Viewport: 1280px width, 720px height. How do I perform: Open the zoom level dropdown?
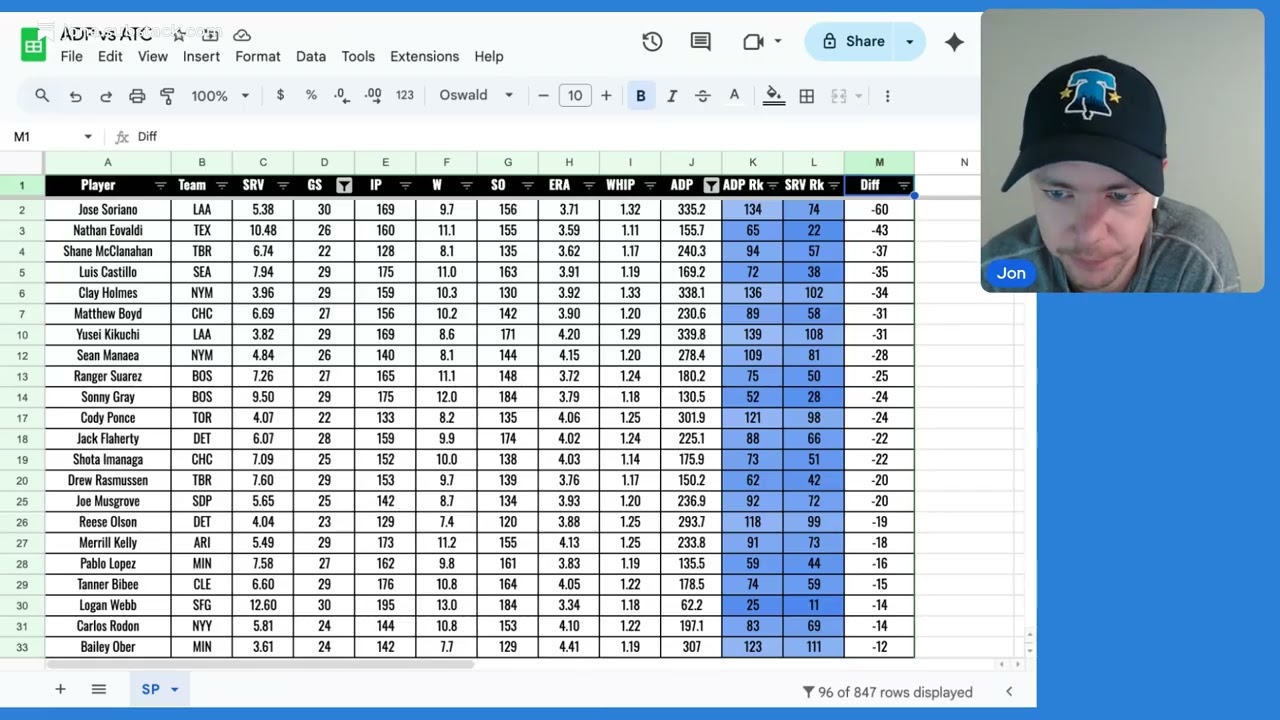[x=220, y=96]
